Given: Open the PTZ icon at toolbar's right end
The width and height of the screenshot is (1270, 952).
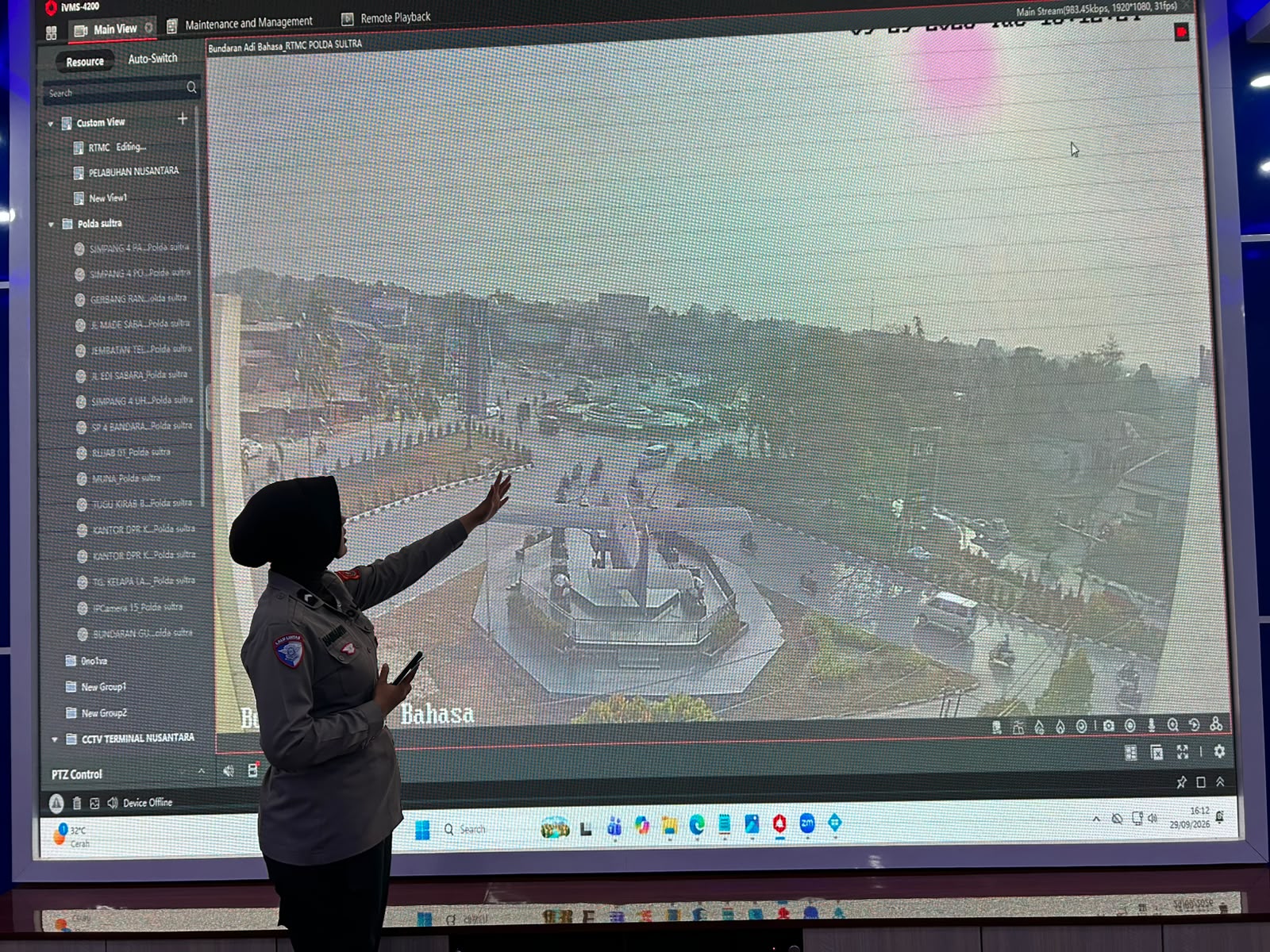Looking at the screenshot, I should pyautogui.click(x=1216, y=724).
